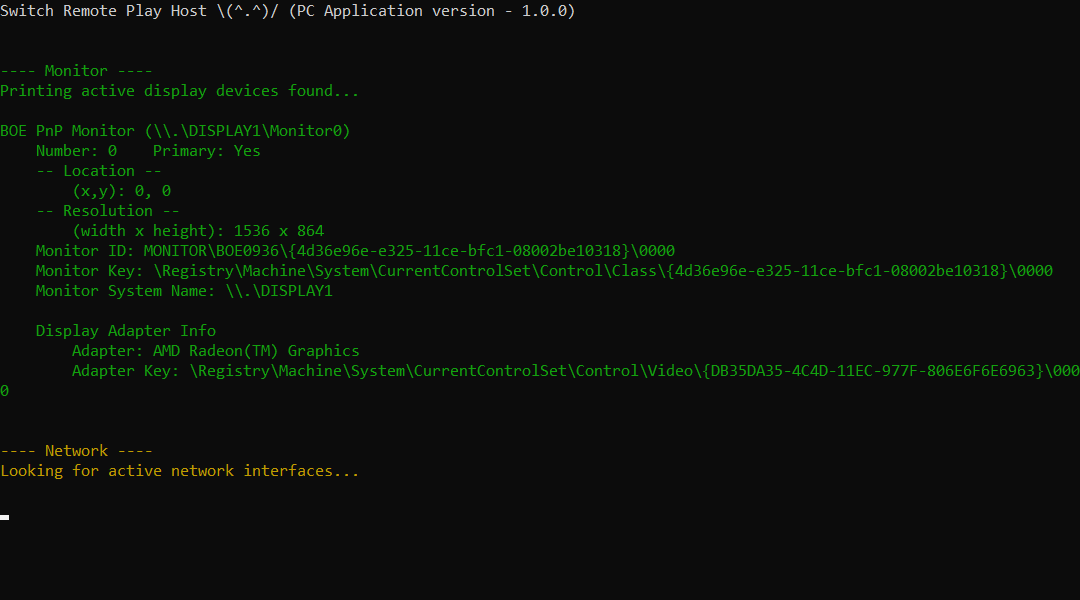The height and width of the screenshot is (600, 1080).
Task: Click the Monitor System Name line
Action: click(184, 291)
